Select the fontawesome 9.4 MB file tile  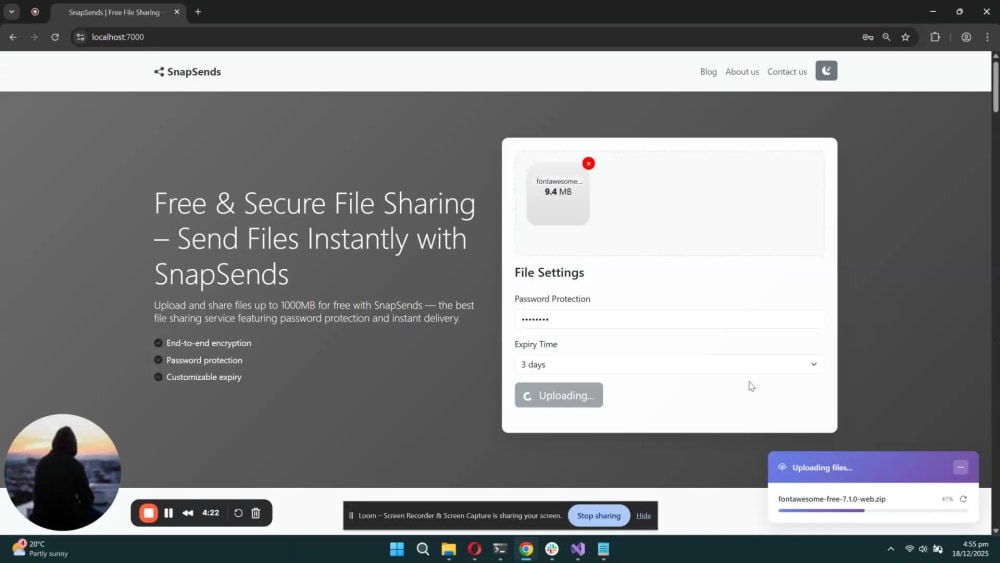pyautogui.click(x=558, y=194)
